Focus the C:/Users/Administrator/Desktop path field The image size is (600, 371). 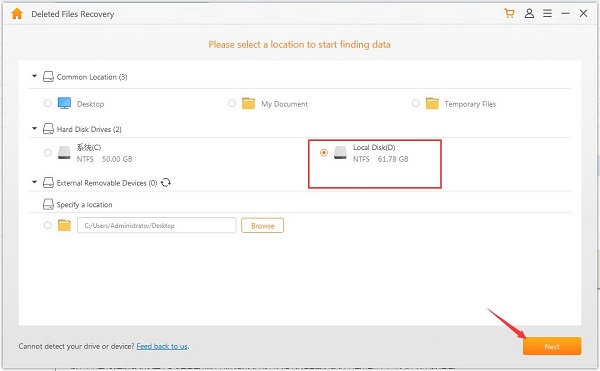(157, 225)
